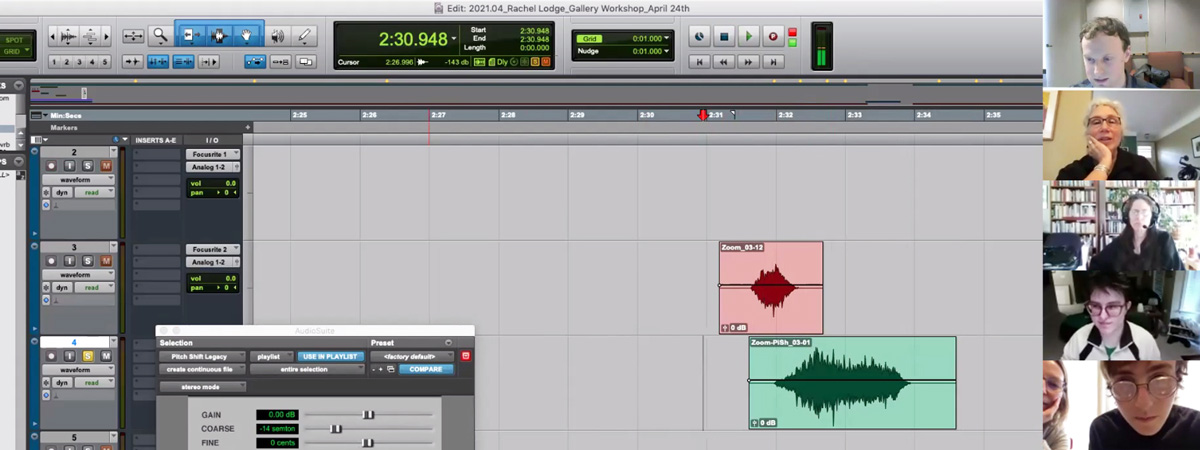Activate the Scrubber speaker tool

point(277,36)
